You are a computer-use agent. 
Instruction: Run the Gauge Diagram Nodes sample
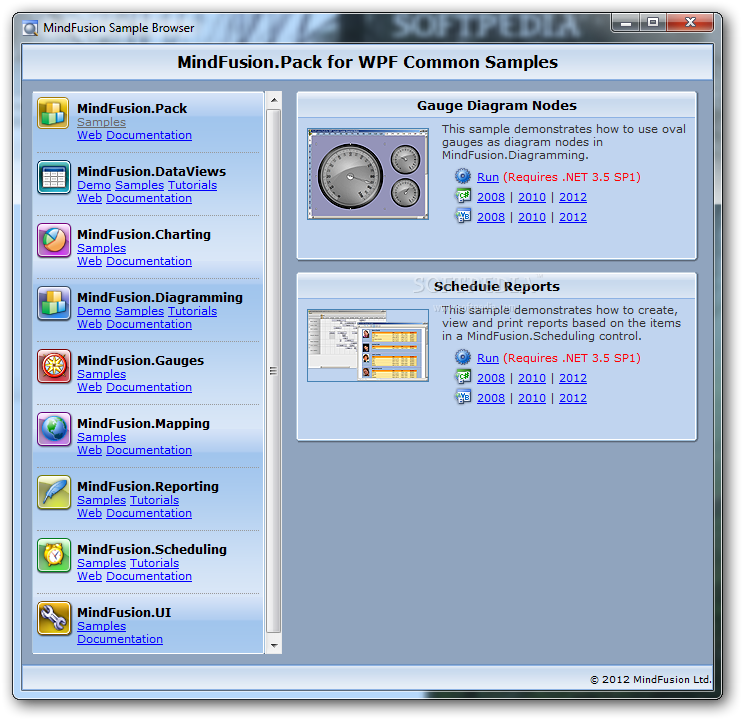(x=488, y=177)
